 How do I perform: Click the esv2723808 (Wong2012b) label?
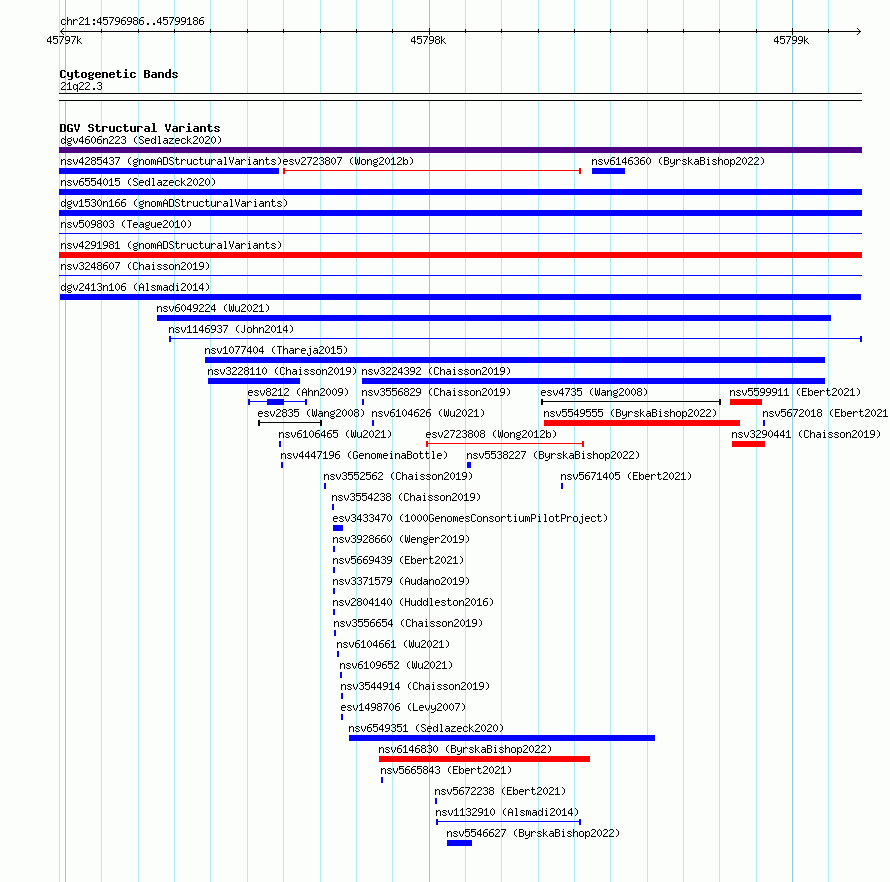pyautogui.click(x=491, y=434)
